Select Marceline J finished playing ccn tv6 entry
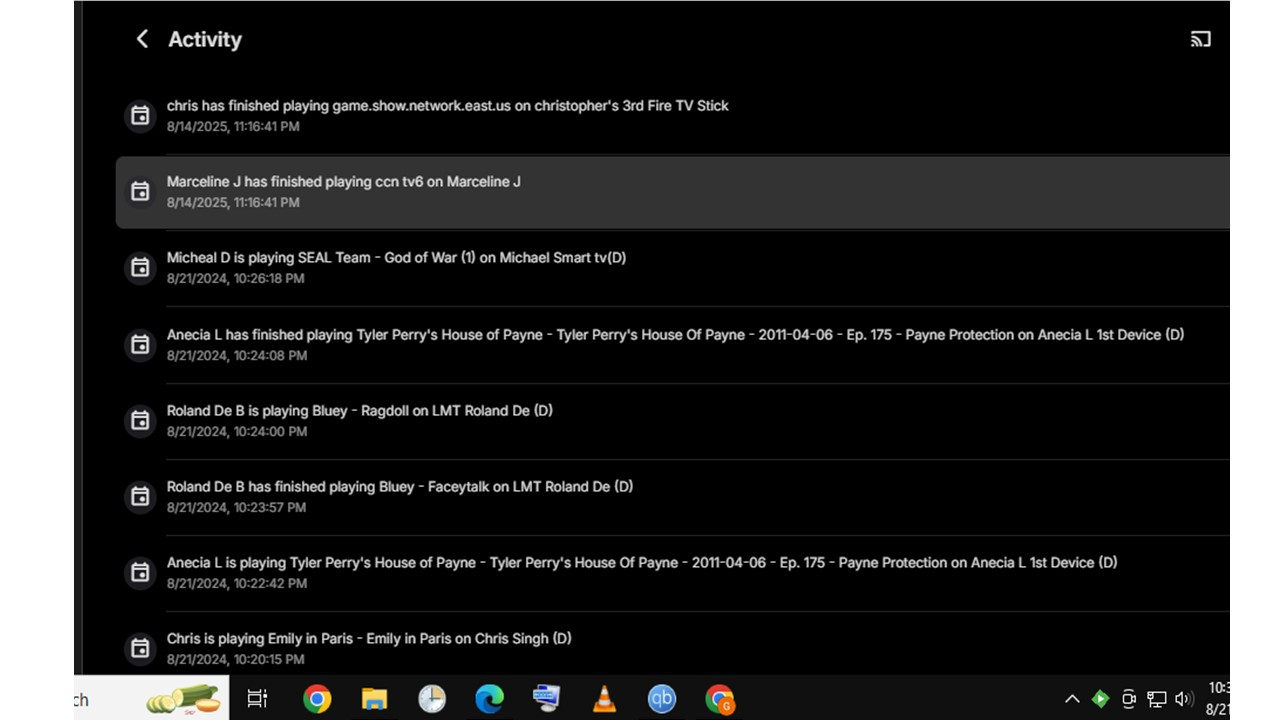This screenshot has width=1280, height=720. click(672, 192)
